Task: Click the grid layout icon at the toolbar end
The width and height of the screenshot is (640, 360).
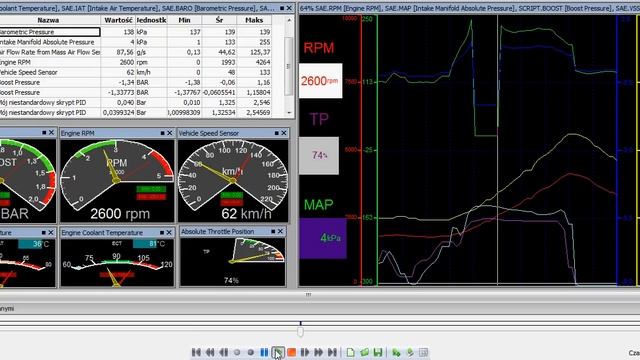Action: tap(423, 352)
